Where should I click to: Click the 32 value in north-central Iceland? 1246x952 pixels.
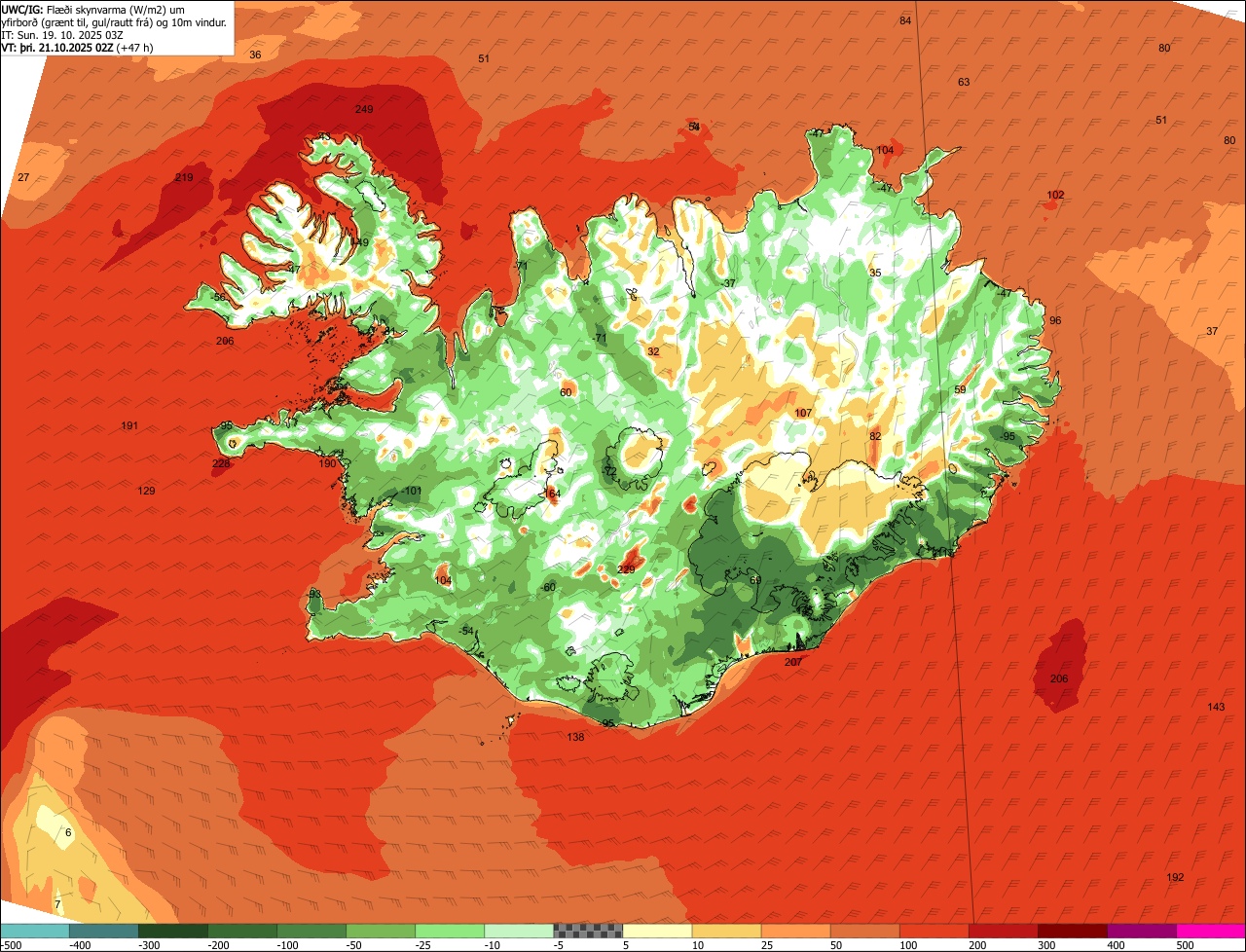tap(653, 351)
